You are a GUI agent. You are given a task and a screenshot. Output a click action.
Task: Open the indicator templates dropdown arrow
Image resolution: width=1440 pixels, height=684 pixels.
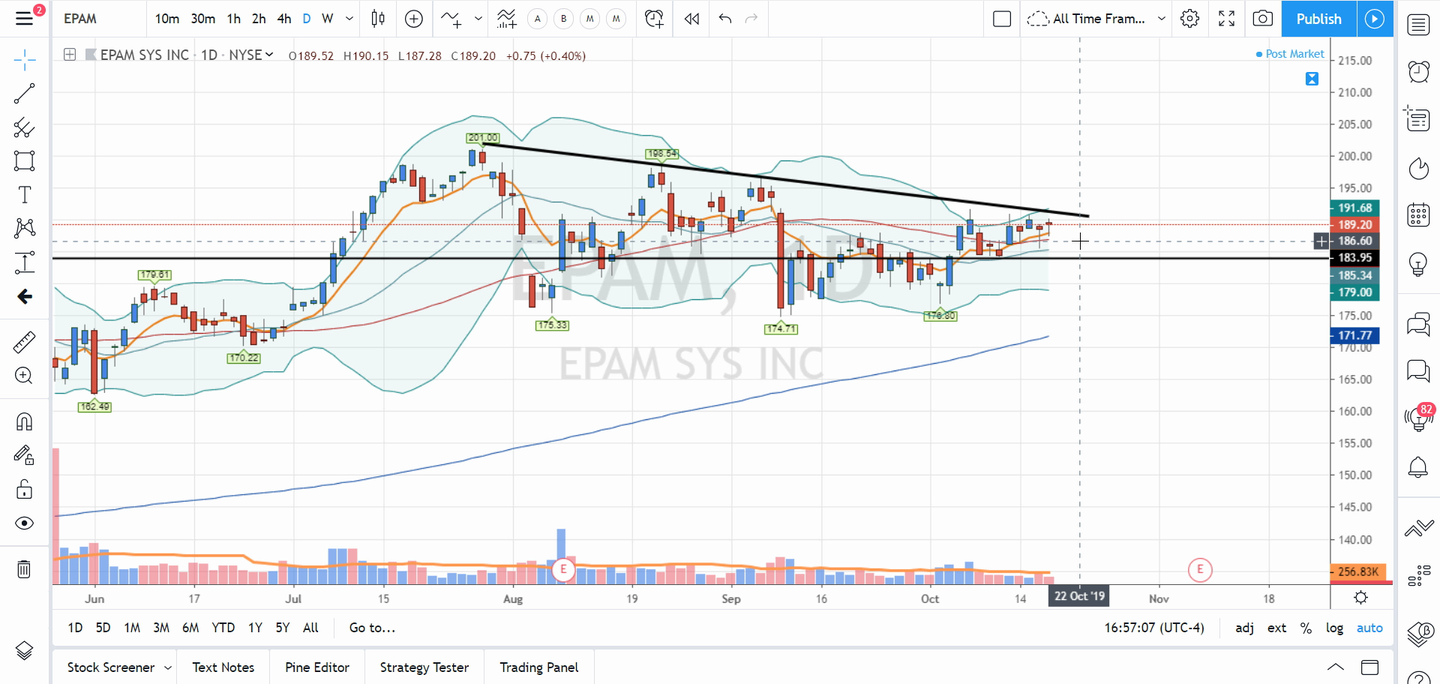tap(478, 19)
